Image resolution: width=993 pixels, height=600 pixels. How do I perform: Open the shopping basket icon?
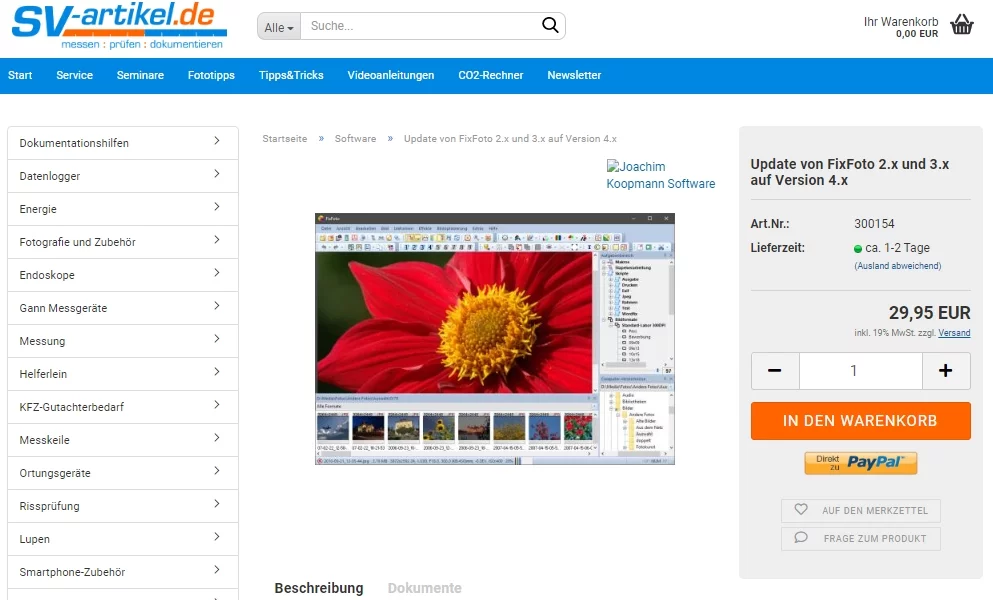pos(961,25)
